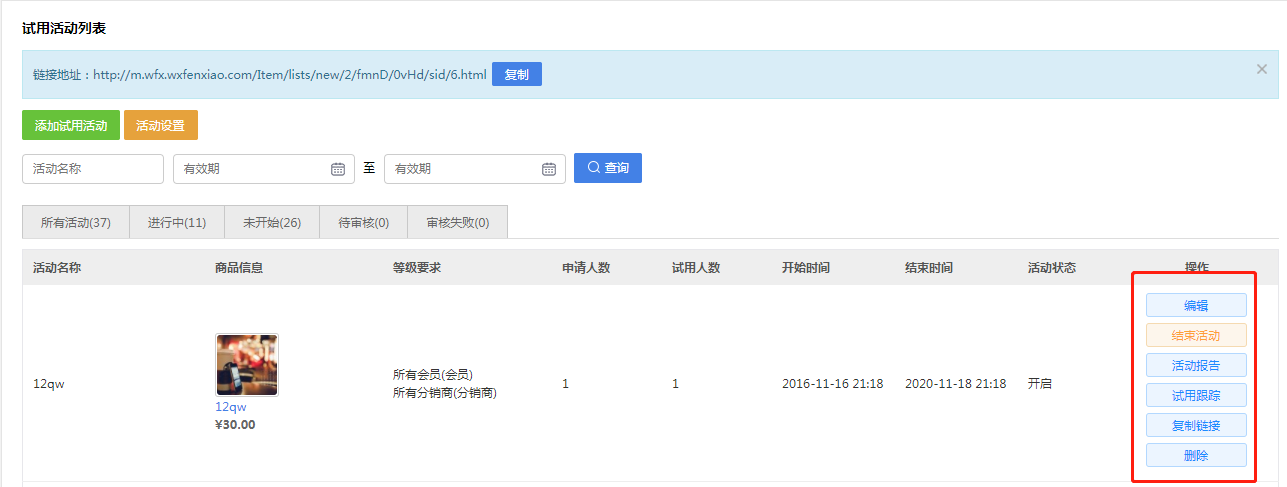The image size is (1287, 487).
Task: Click the calendar icon in start date field
Action: coord(338,169)
